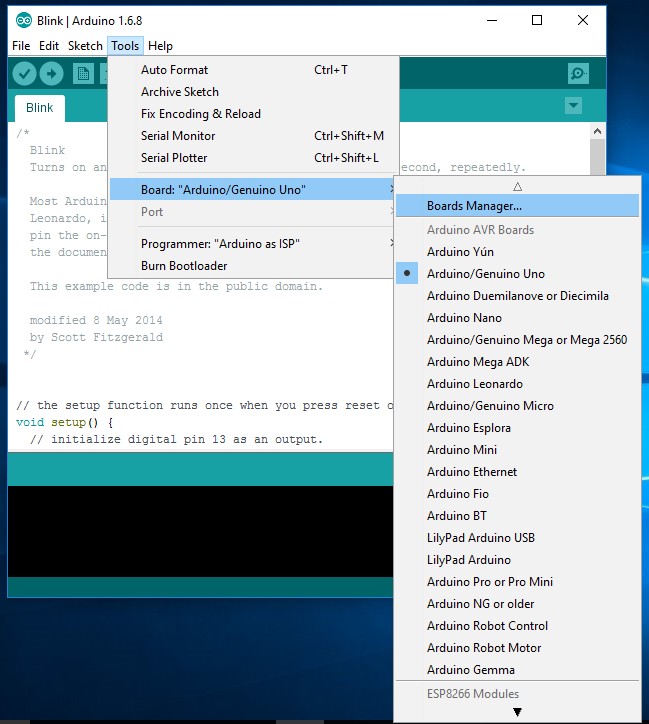Click the 'modified 8 May 2014' comment line
This screenshot has height=724, width=649.
point(96,320)
